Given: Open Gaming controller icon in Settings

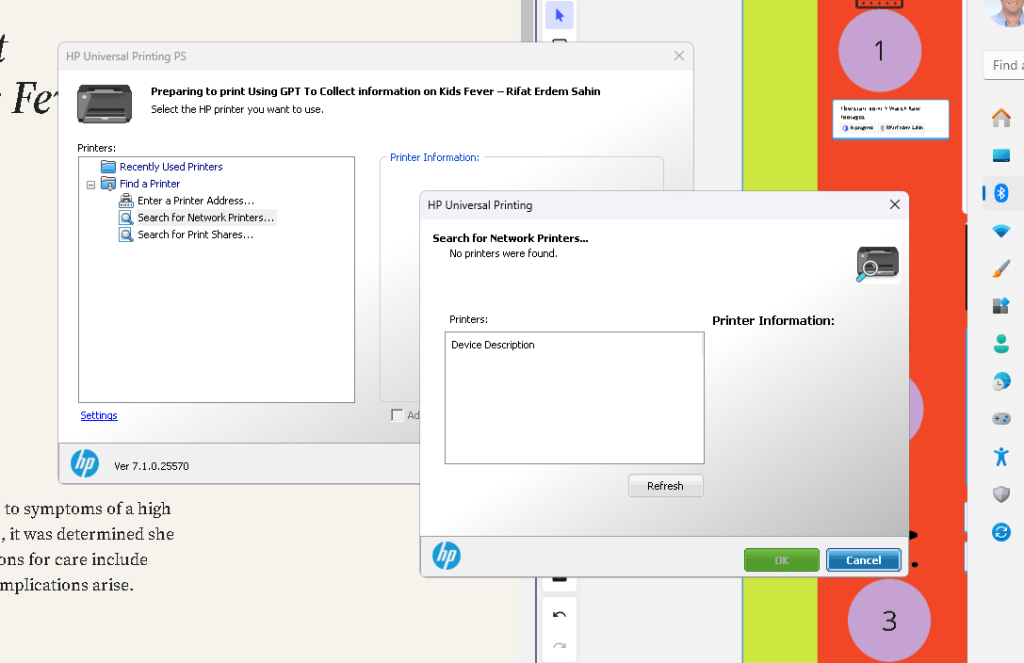Looking at the screenshot, I should [1000, 419].
